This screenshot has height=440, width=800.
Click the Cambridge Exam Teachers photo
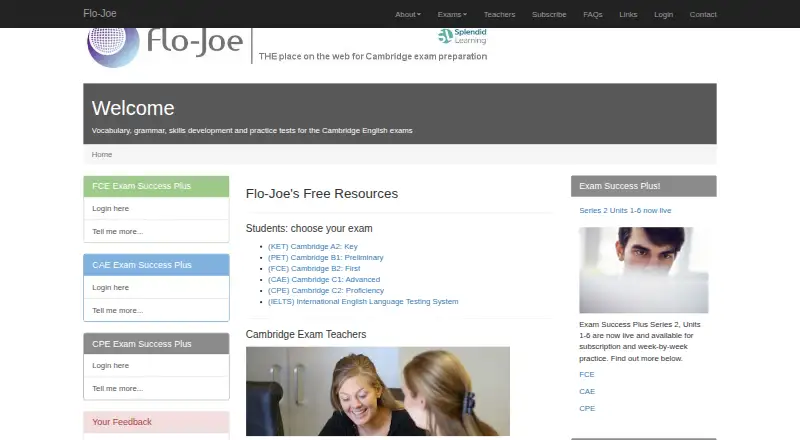coord(378,391)
